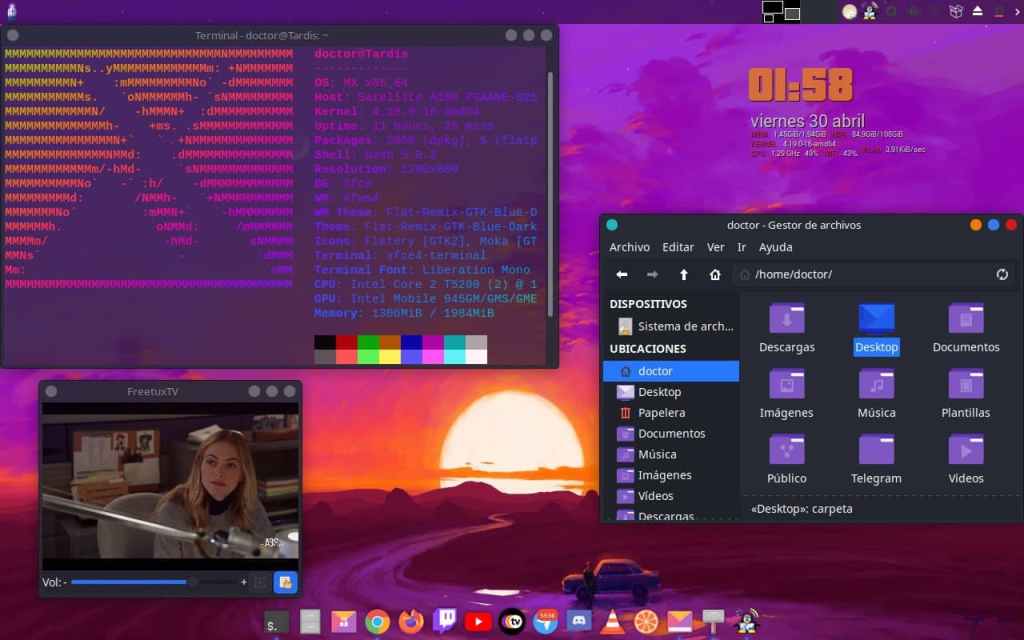Launch Firefox from the dock
Screen dimensions: 1024x640
[411, 623]
